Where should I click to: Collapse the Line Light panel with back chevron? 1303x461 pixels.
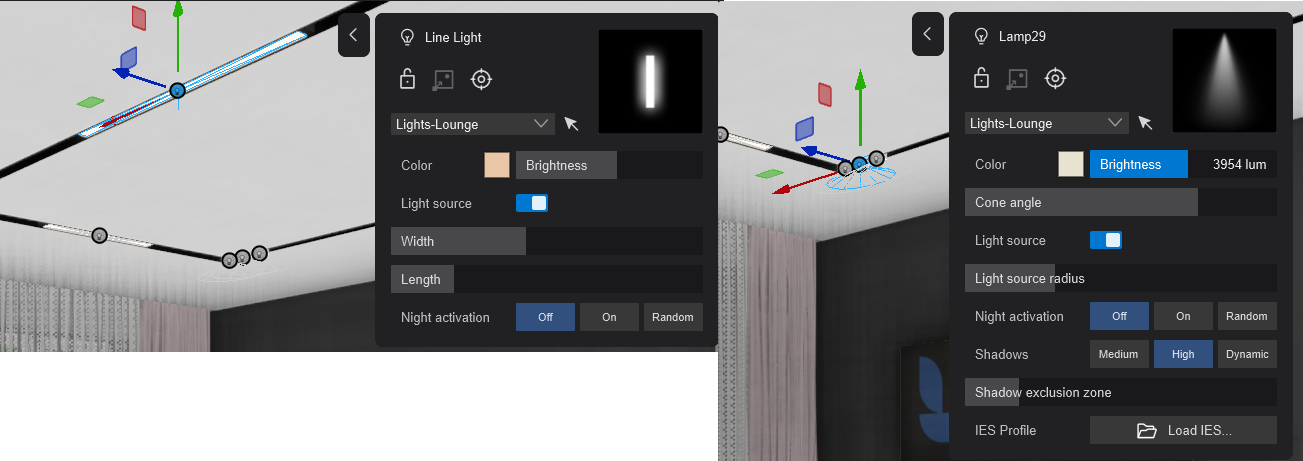(x=353, y=35)
